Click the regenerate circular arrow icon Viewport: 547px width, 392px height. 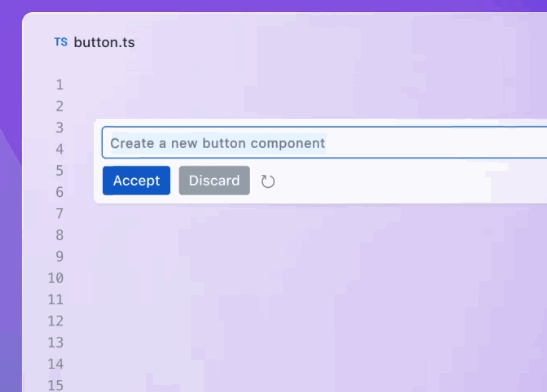[268, 181]
